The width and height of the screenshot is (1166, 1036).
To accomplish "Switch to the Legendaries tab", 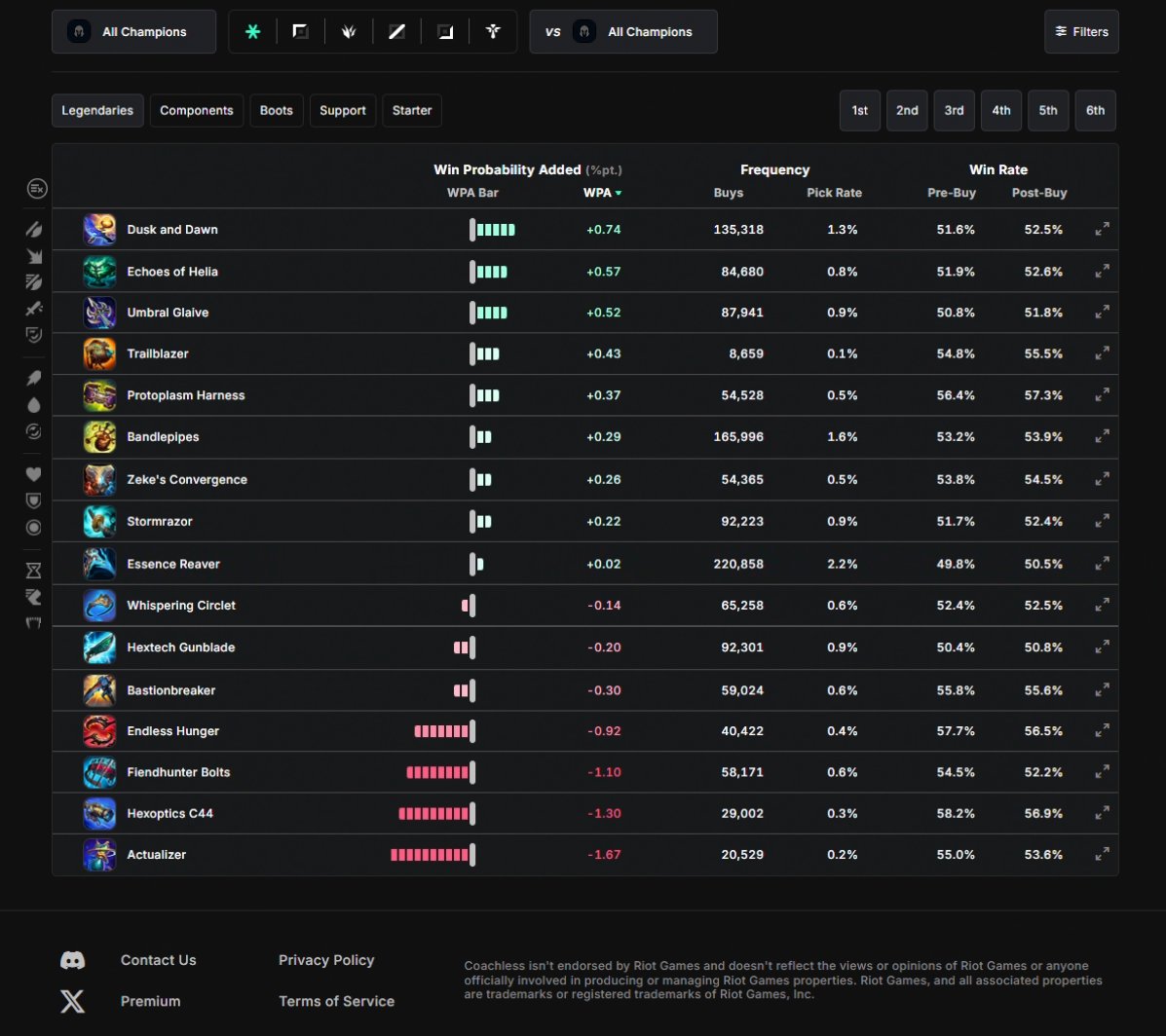I will click(x=97, y=110).
